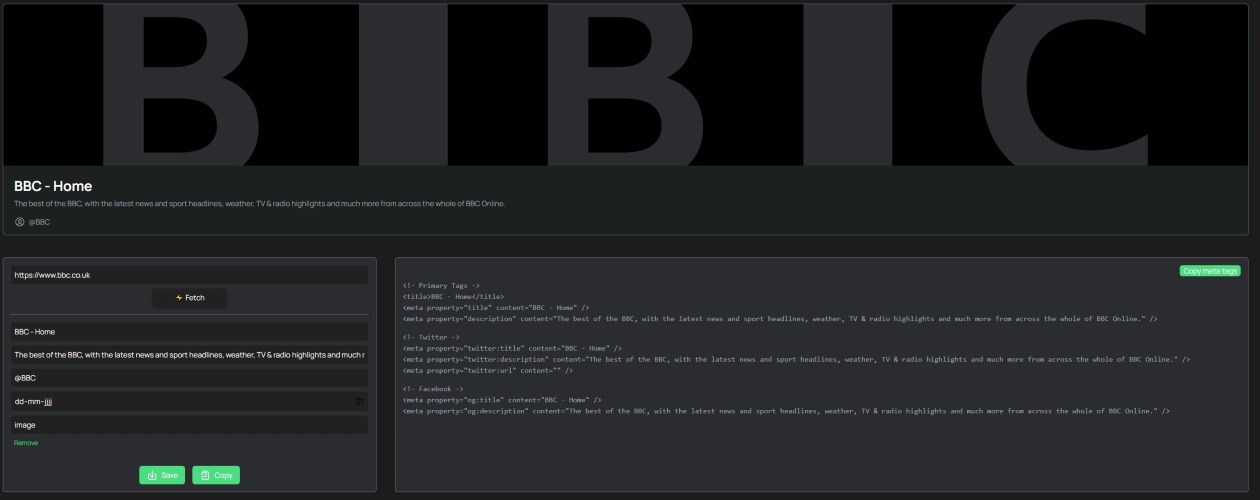This screenshot has width=1260, height=500.
Task: Click the meta property="description" code line
Action: coord(780,319)
